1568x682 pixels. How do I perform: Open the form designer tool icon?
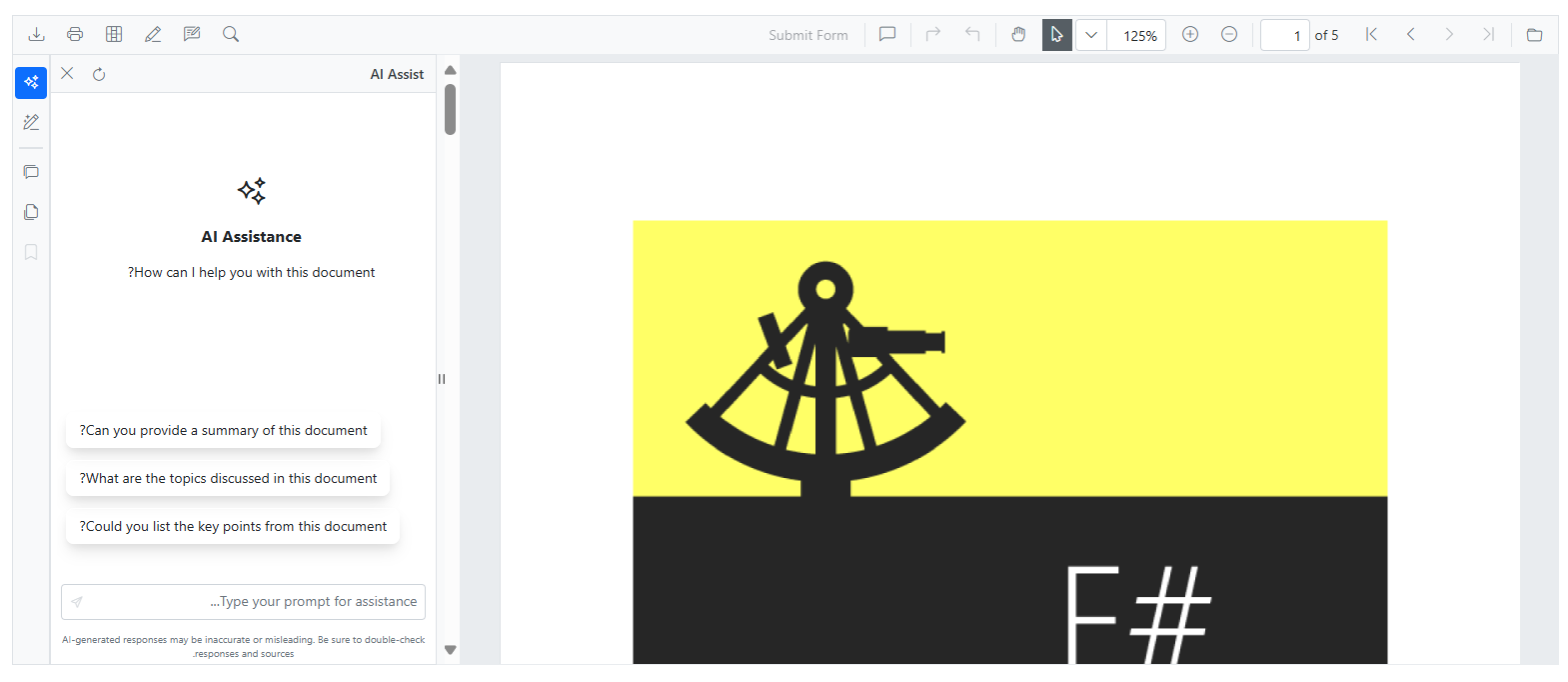[x=192, y=34]
